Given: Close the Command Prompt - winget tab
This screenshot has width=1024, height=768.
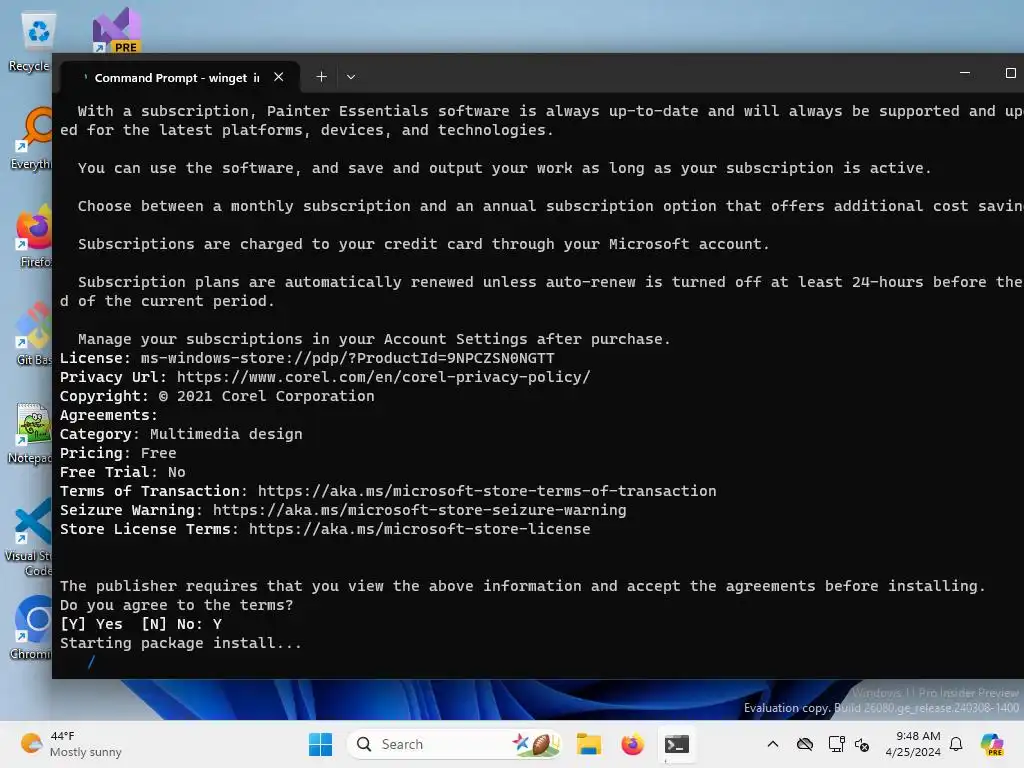Looking at the screenshot, I should pos(279,77).
